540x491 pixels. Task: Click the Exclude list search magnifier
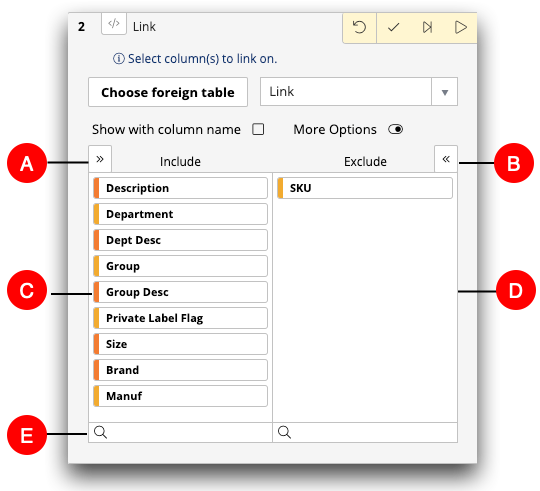click(x=284, y=432)
